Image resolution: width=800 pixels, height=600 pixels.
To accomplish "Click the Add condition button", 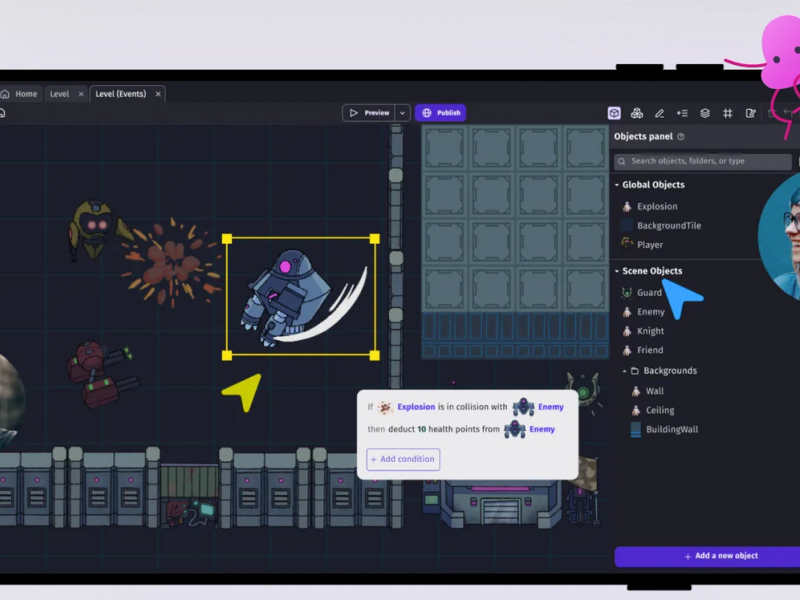I will coord(403,459).
